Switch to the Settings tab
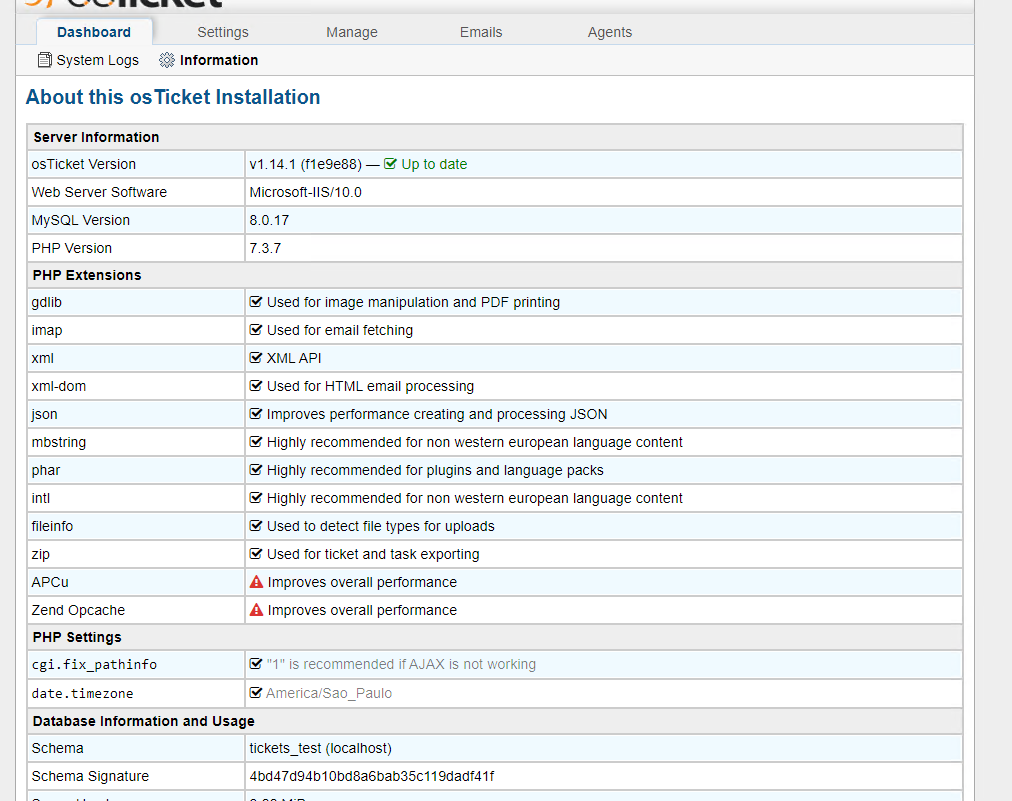 coord(223,32)
